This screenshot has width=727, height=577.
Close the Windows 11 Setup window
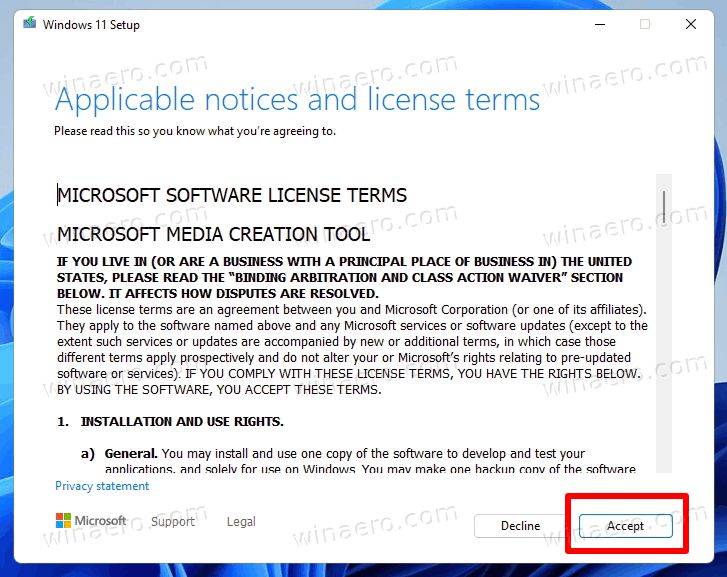pos(691,24)
